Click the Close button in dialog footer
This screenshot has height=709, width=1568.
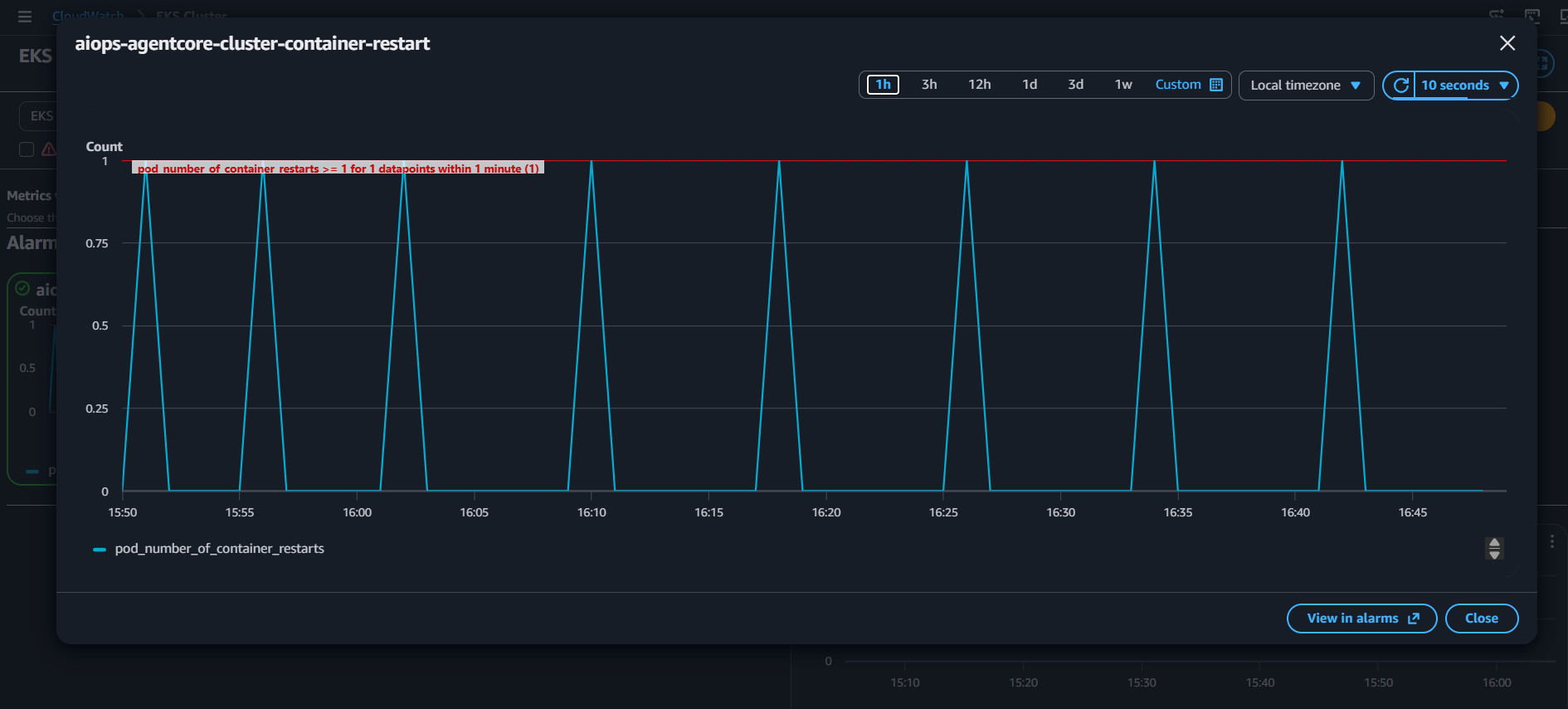[1482, 619]
